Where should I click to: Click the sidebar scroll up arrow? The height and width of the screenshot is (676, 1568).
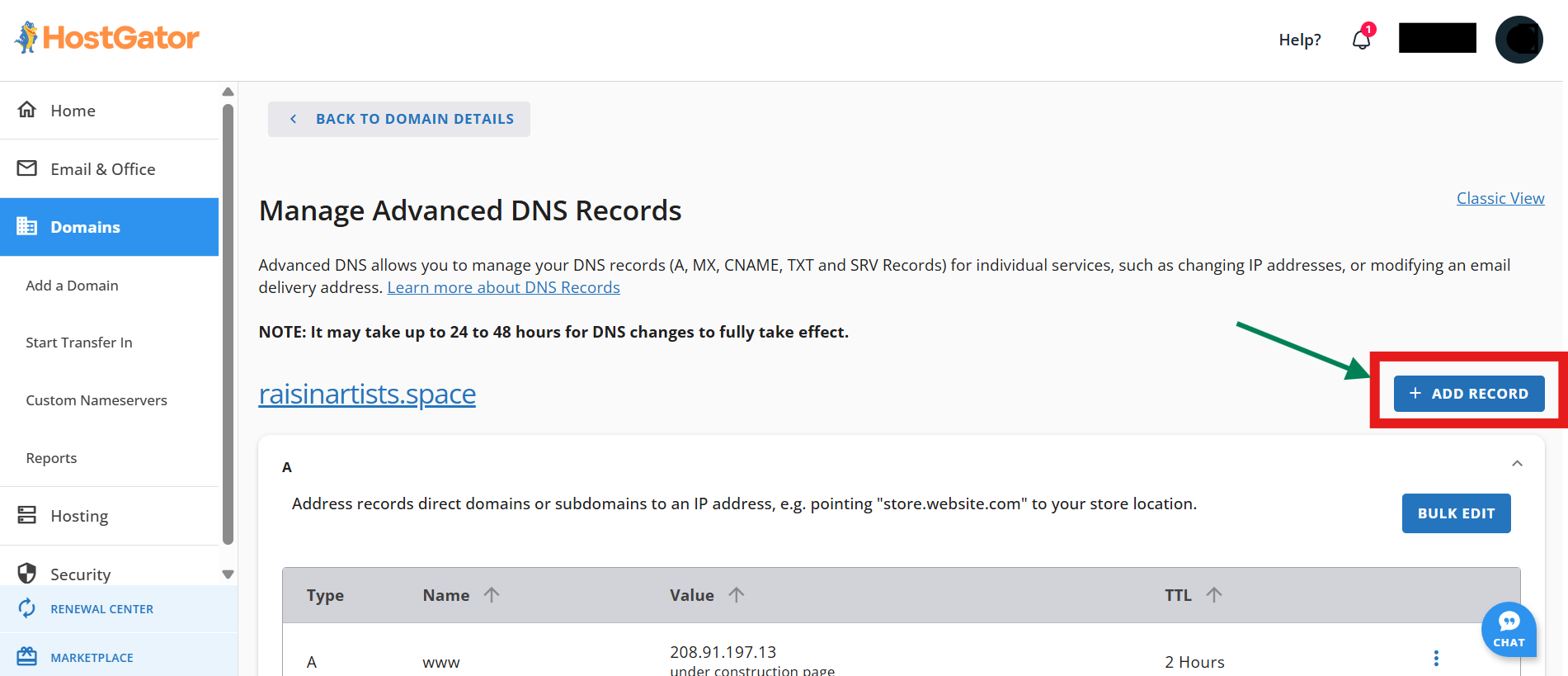tap(228, 91)
